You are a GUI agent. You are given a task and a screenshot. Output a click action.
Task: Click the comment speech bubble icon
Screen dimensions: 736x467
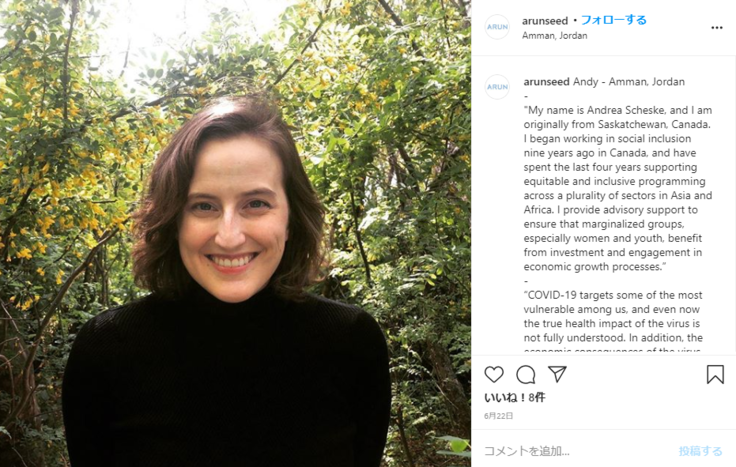click(526, 375)
